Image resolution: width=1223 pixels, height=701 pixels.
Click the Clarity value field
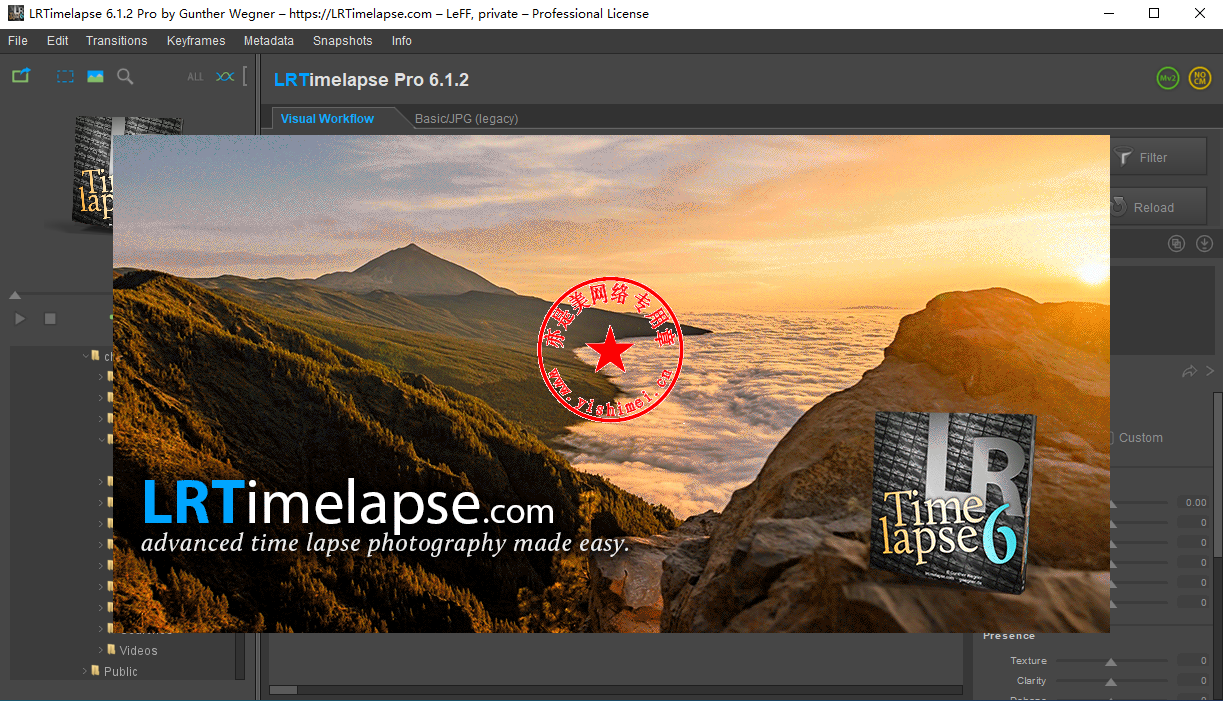[1192, 681]
